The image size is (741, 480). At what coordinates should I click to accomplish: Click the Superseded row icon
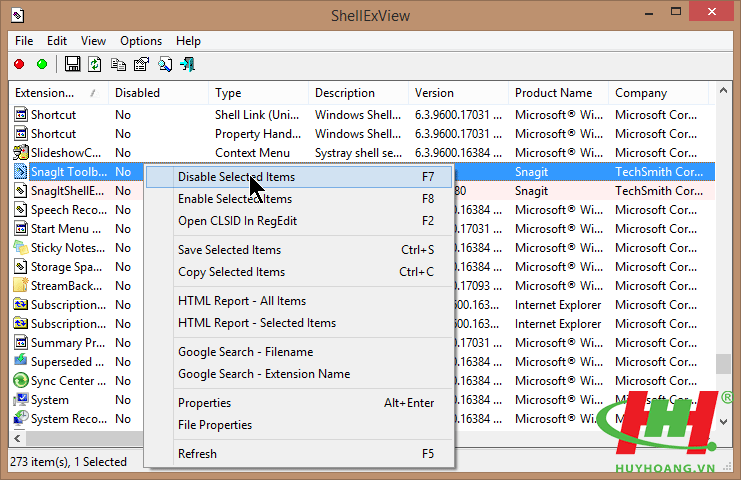pos(20,361)
